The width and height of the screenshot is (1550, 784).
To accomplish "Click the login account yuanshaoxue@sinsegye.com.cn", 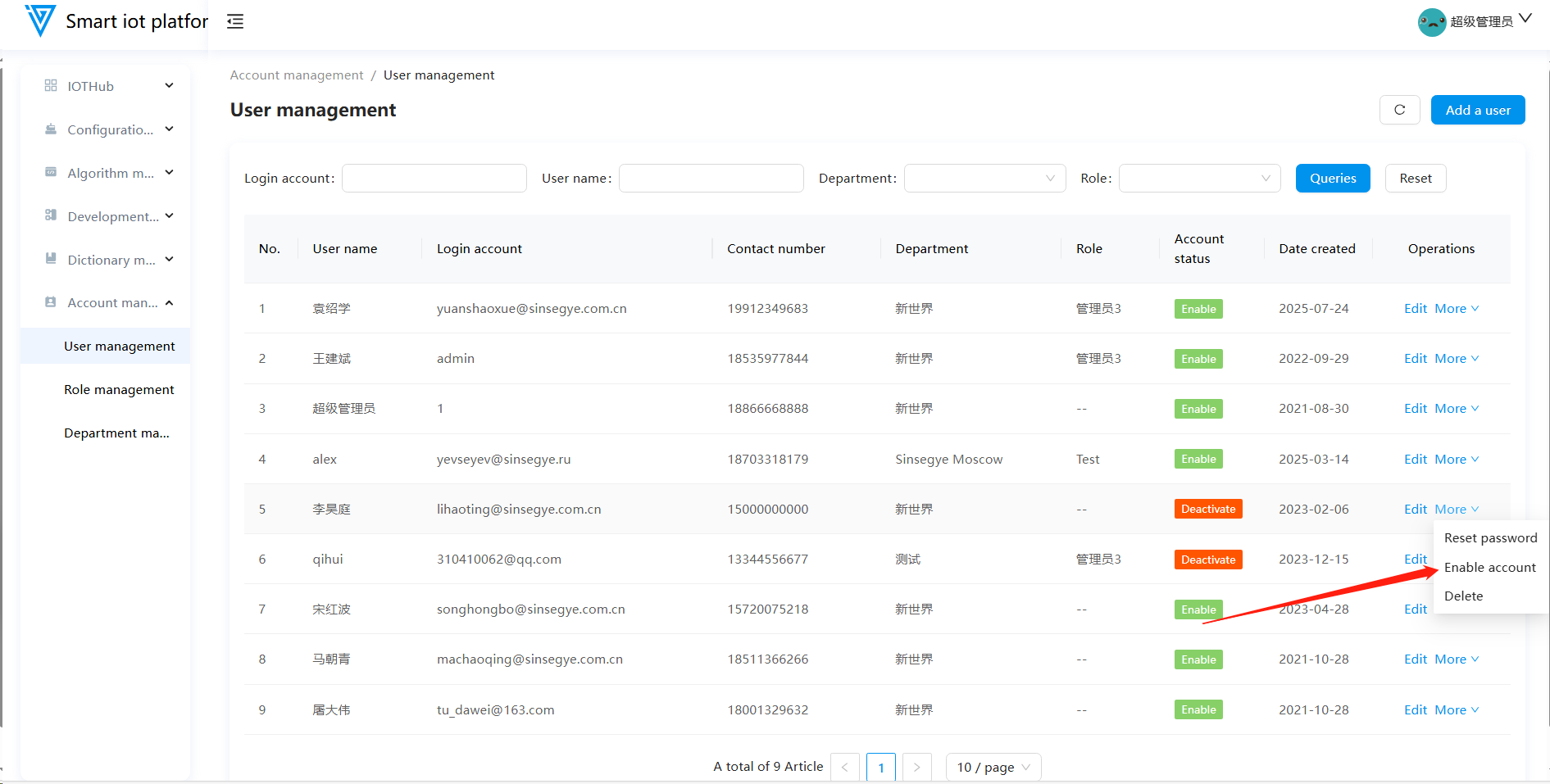I will point(532,309).
